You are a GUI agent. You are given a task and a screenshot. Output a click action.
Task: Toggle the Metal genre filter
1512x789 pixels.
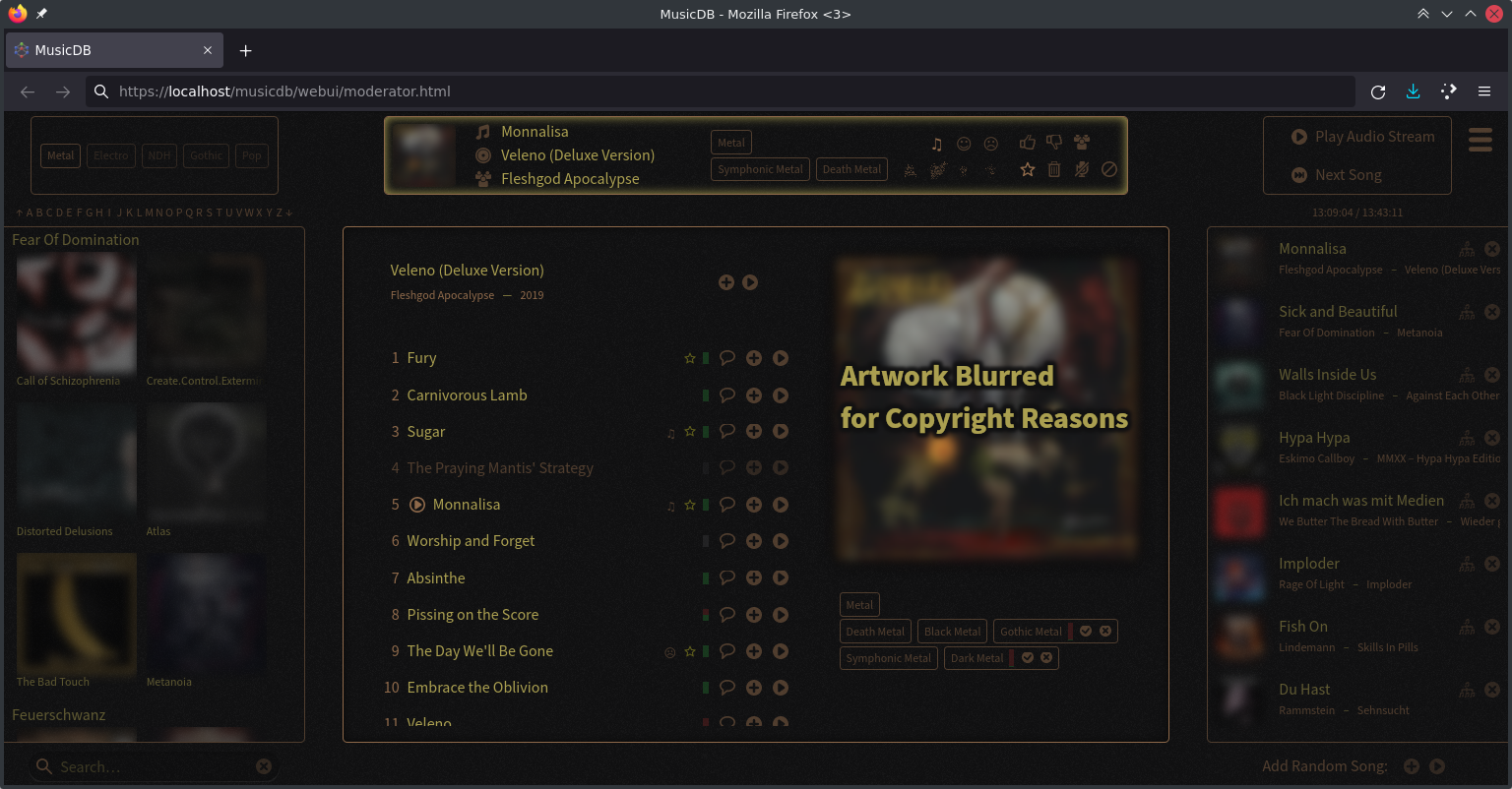pos(60,155)
